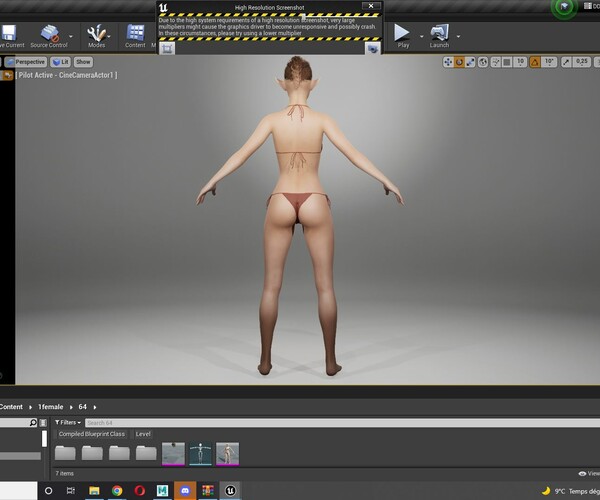Open the scale snap 0.25 dropdown
This screenshot has height=500, width=600.
tap(582, 62)
